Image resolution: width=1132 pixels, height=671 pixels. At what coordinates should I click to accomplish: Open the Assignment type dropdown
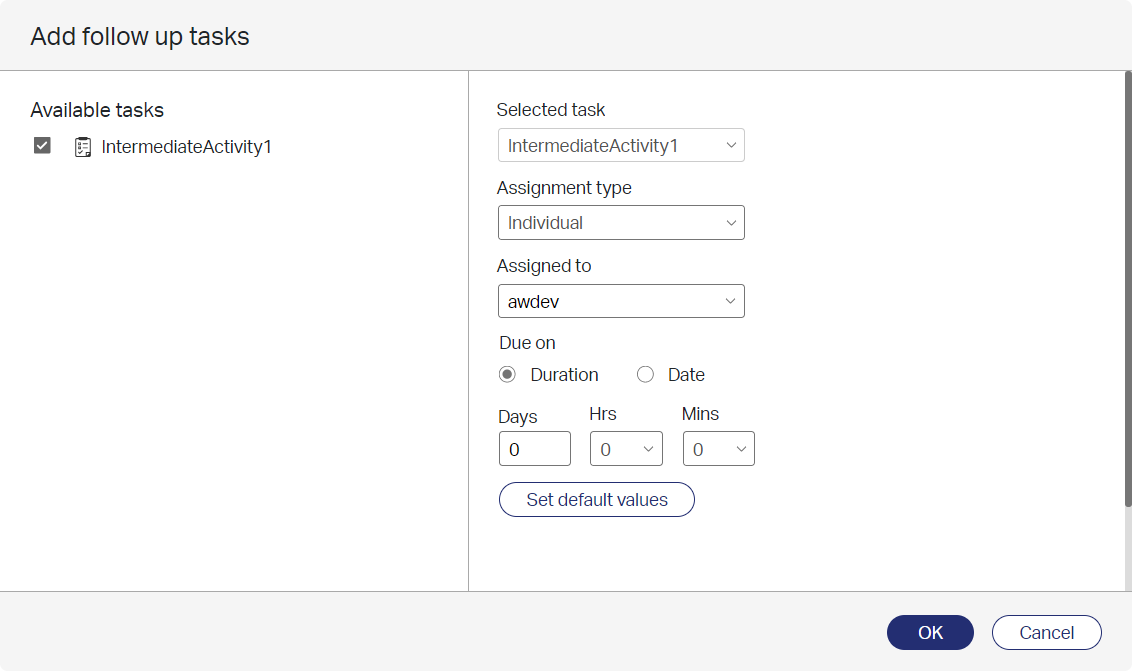tap(621, 222)
